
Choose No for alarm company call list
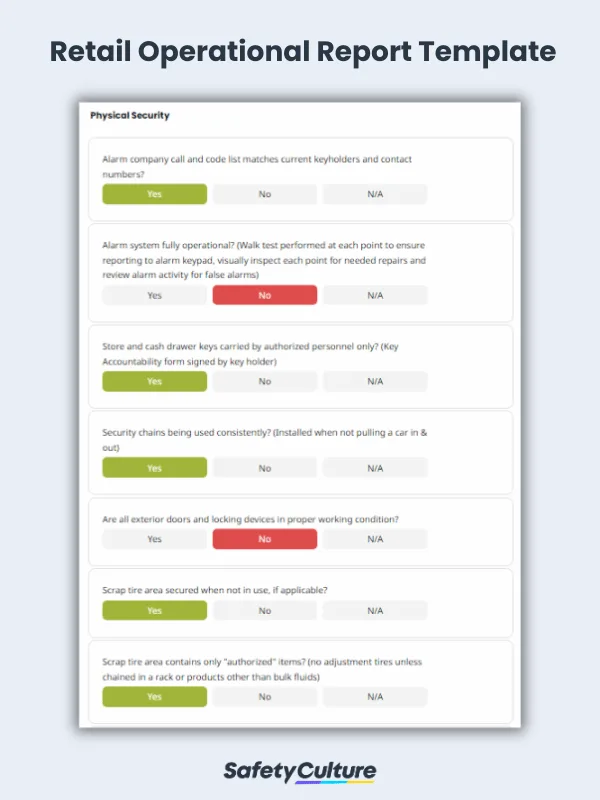[x=265, y=194]
